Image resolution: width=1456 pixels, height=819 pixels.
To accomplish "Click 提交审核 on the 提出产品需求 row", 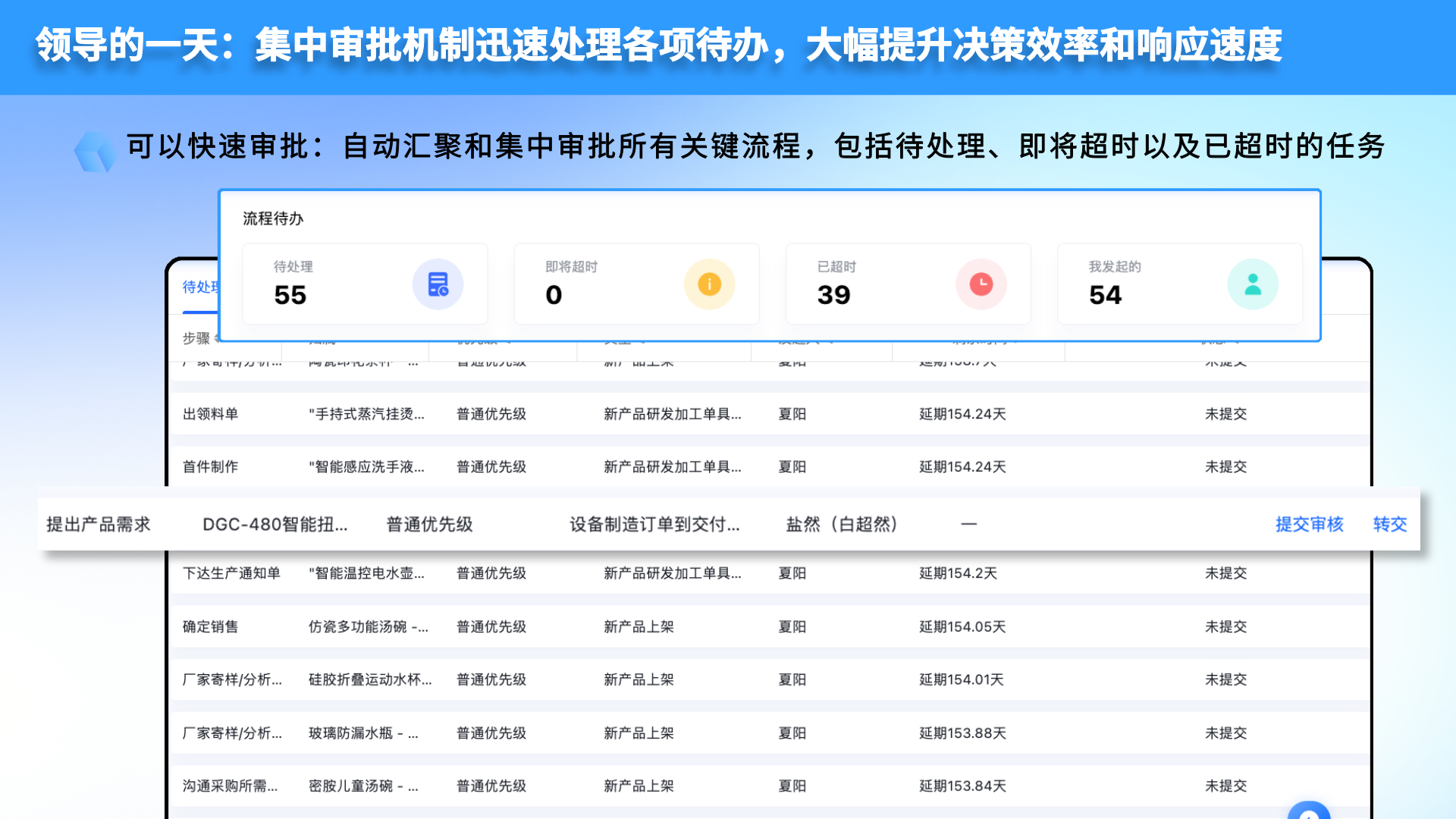I will tap(1309, 524).
